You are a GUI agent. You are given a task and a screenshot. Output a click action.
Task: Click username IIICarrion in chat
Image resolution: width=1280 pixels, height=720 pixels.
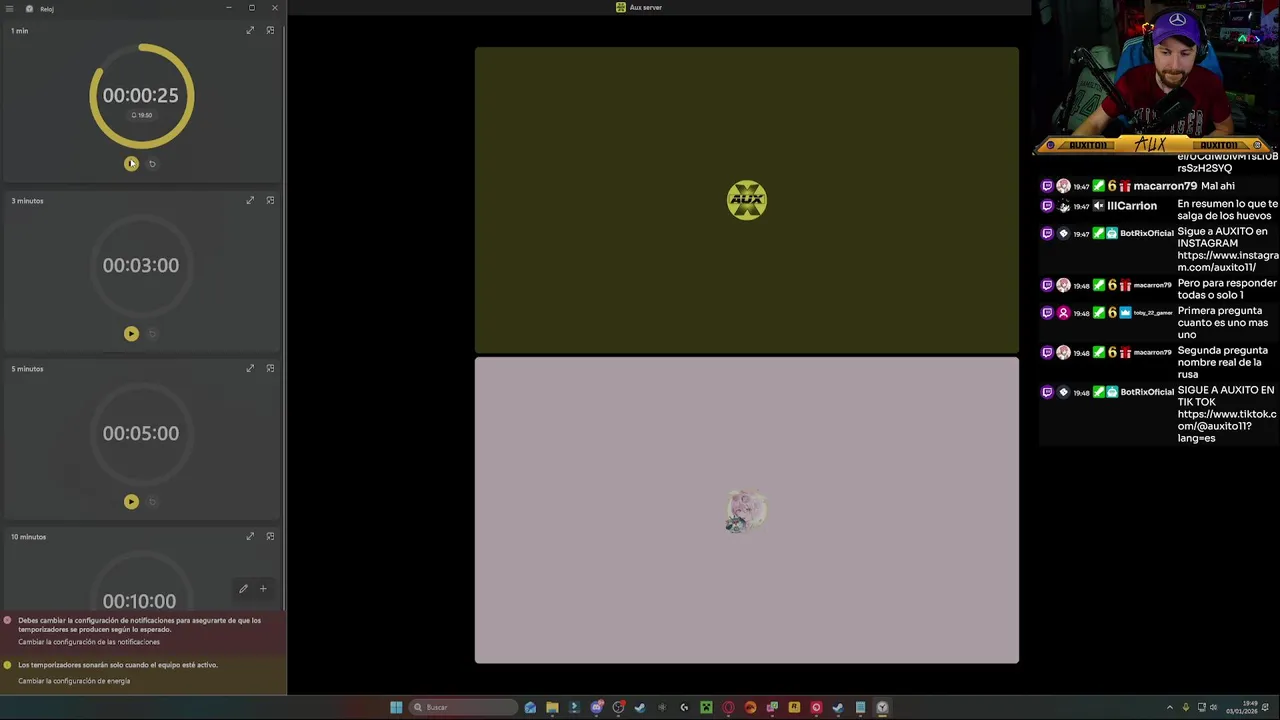tap(1132, 206)
